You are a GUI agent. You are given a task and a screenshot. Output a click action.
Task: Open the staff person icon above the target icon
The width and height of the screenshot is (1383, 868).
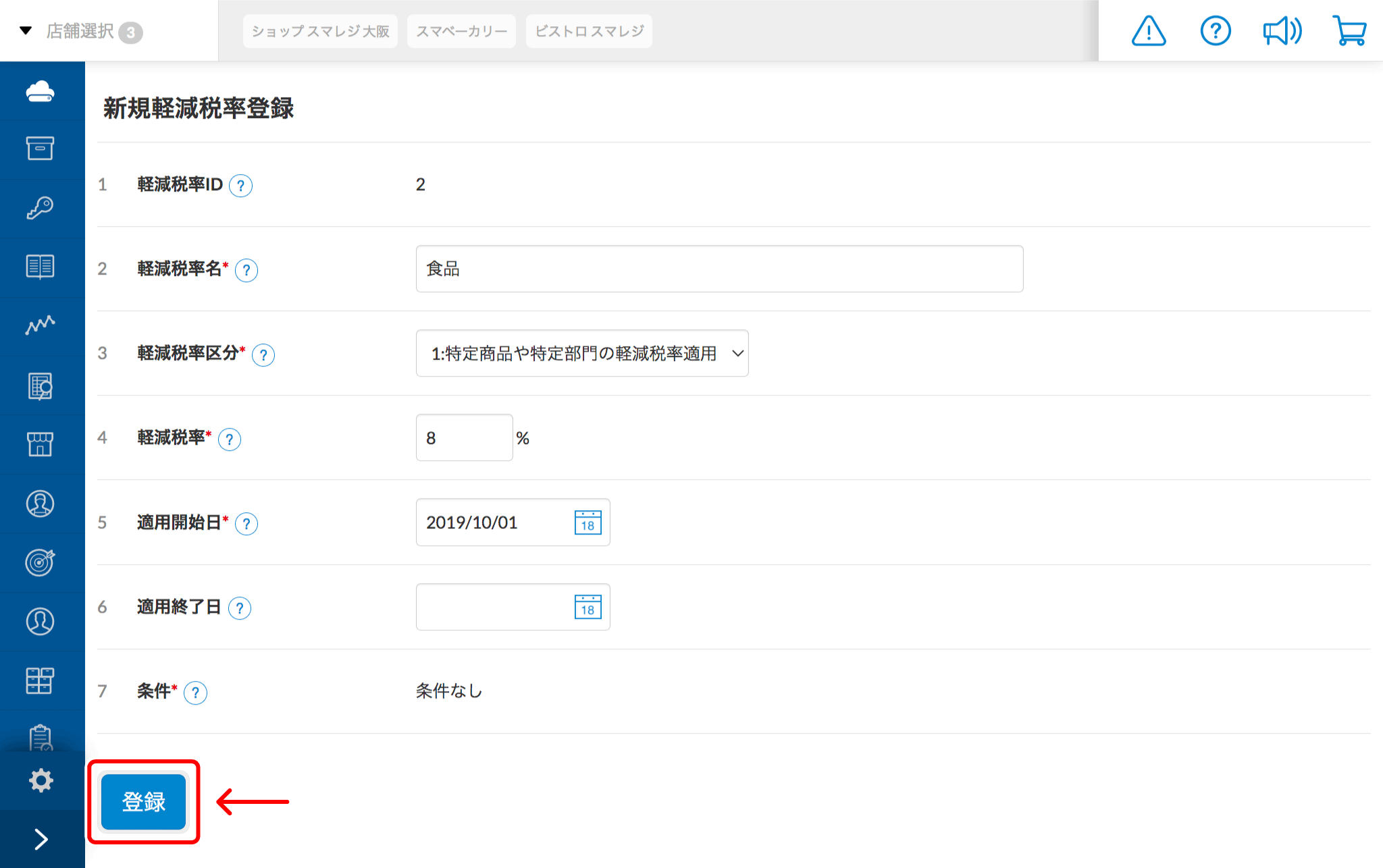pos(41,504)
